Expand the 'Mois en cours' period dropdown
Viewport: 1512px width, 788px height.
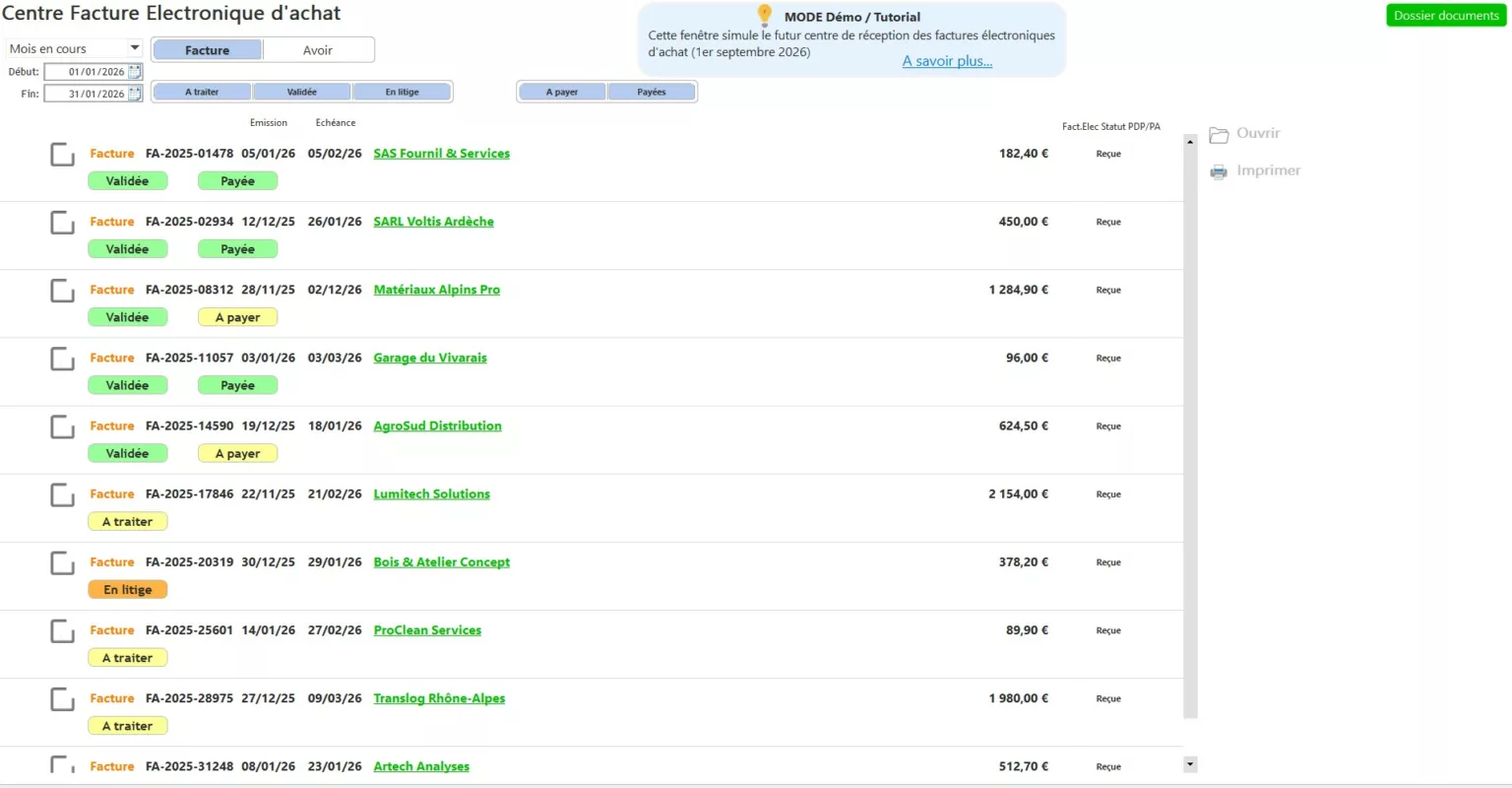pos(135,48)
